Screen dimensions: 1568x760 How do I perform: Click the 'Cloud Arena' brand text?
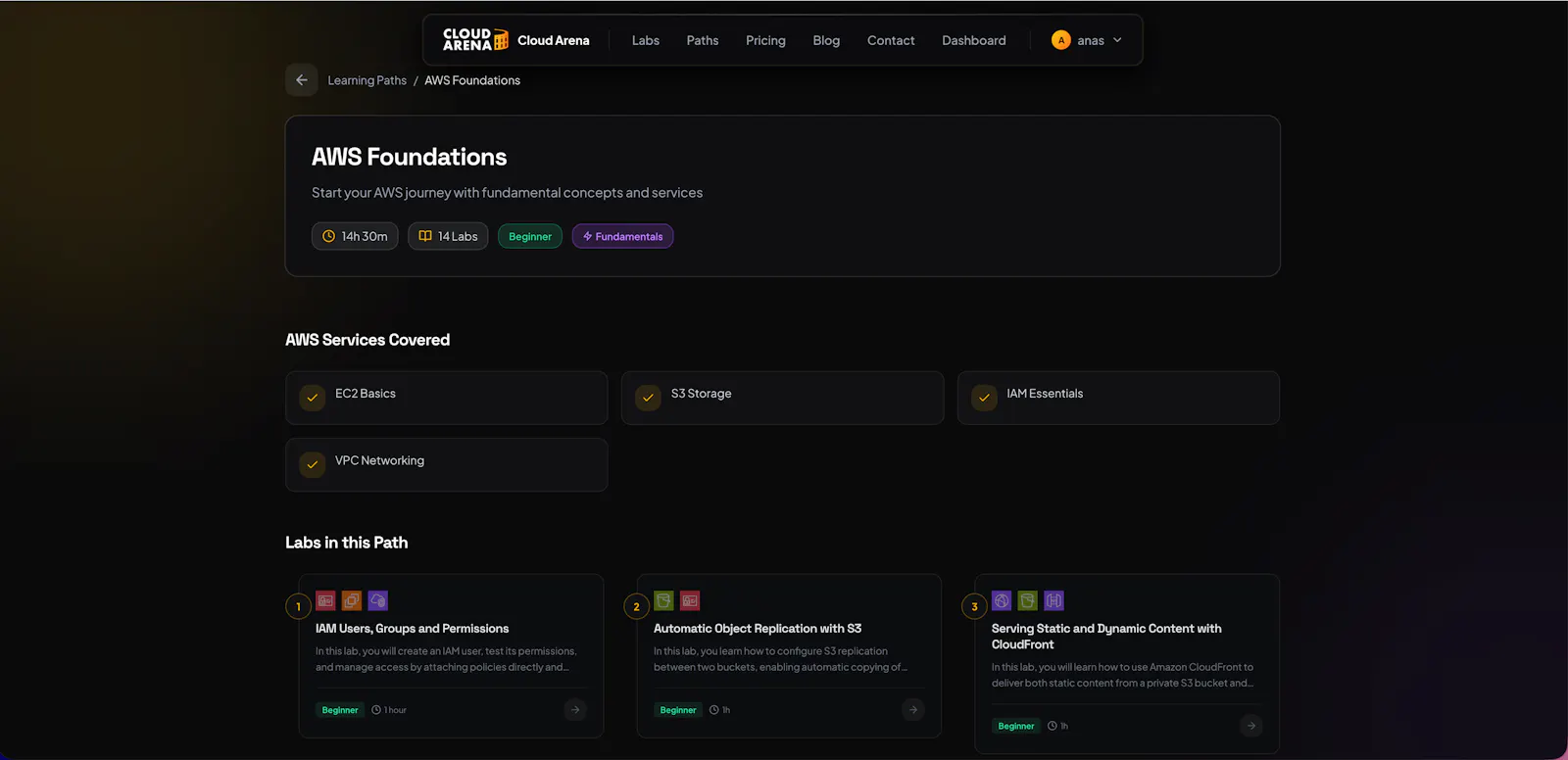554,40
